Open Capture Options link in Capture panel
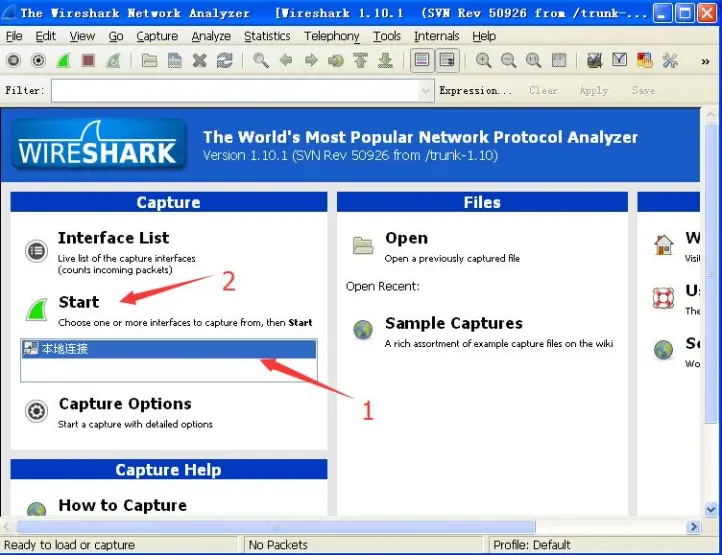 [x=125, y=404]
